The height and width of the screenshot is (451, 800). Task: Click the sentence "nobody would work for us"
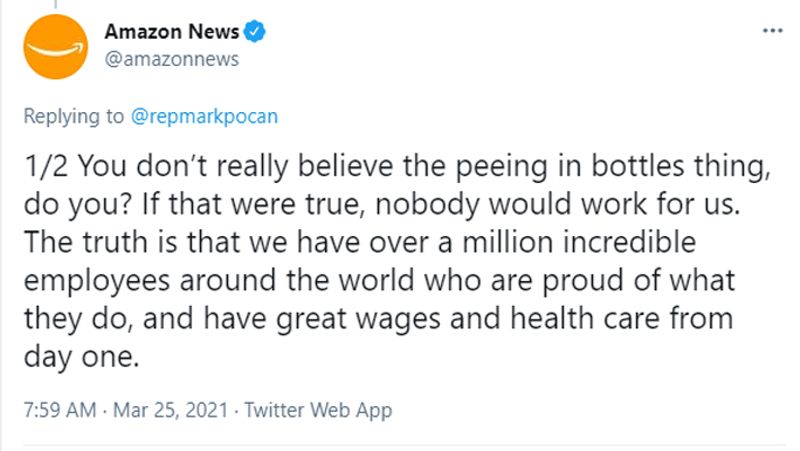[x=557, y=205]
